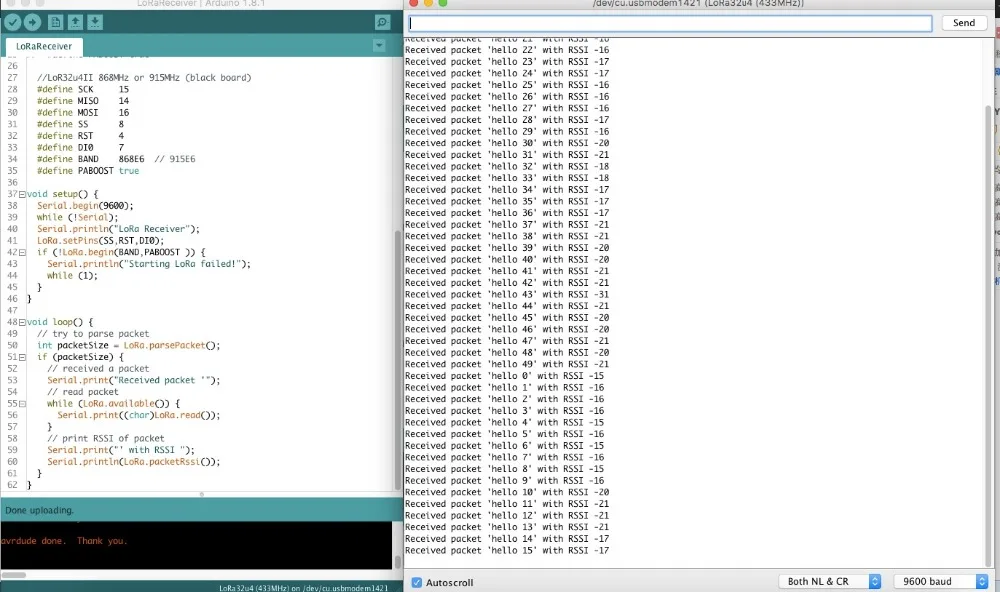Open the tab options dropdown arrow
This screenshot has height=592, width=1000.
click(379, 45)
